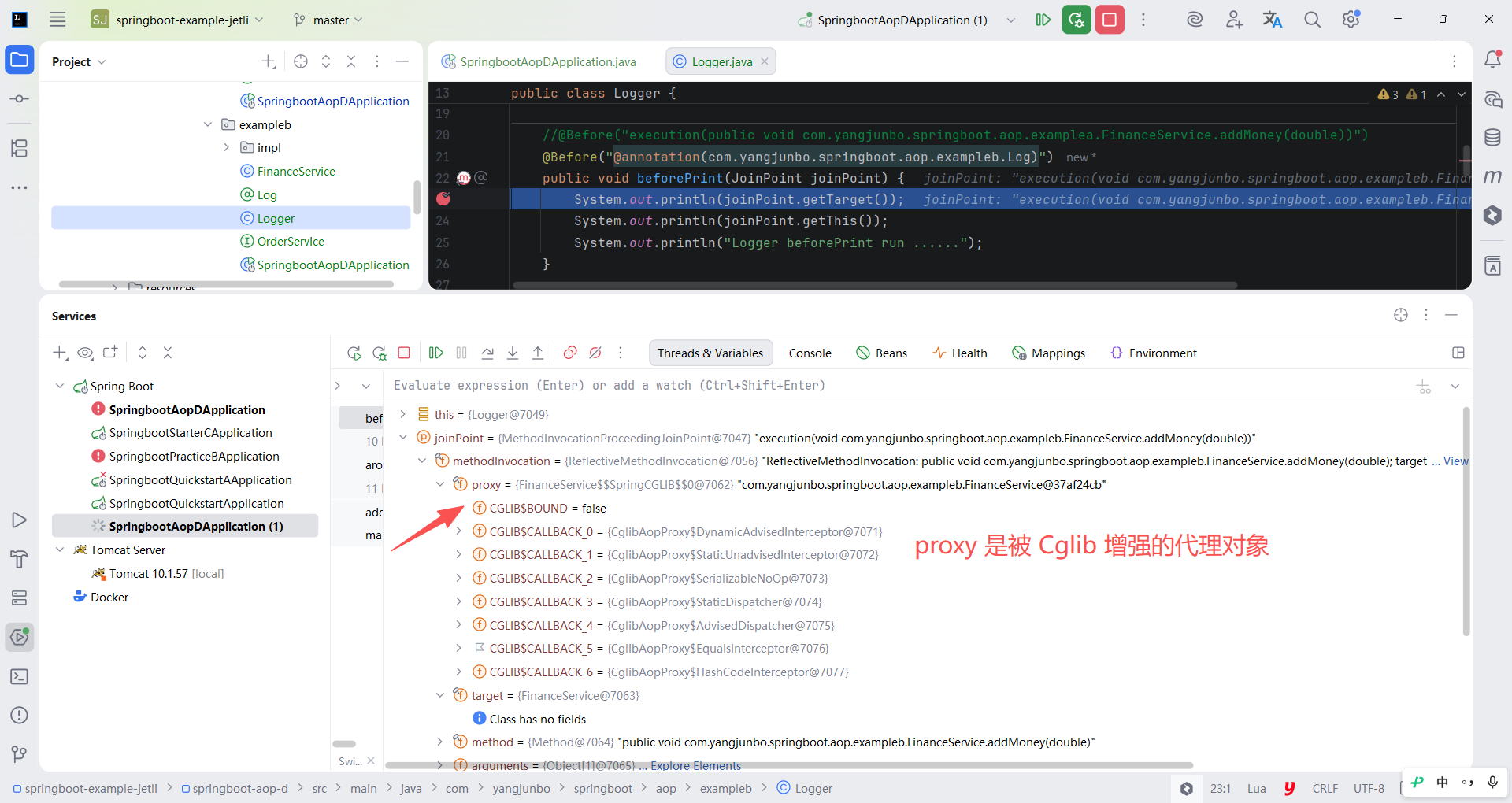This screenshot has height=803, width=1512.
Task: Select Threads & Variables tab
Action: (710, 353)
